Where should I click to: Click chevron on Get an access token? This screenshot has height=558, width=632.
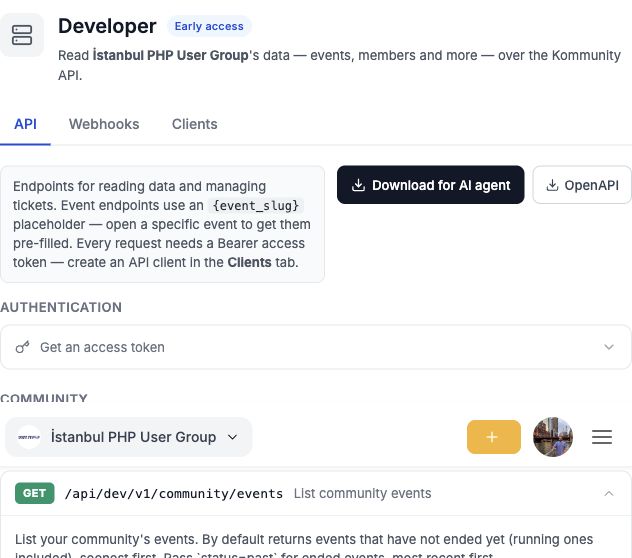pyautogui.click(x=609, y=347)
